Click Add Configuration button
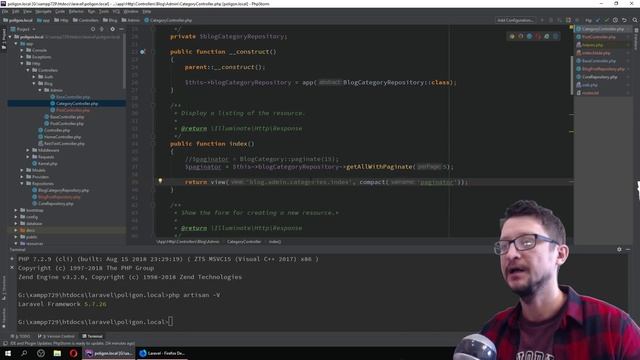Image resolution: width=640 pixels, height=360 pixels. pos(515,20)
